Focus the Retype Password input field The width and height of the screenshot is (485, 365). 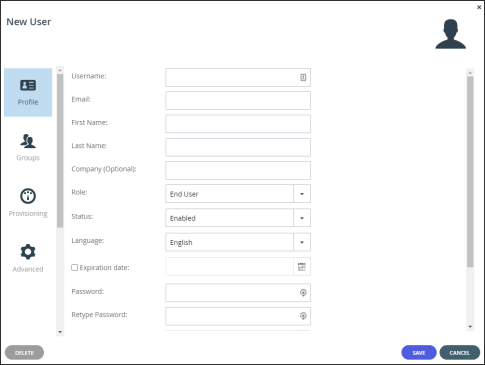pos(238,316)
